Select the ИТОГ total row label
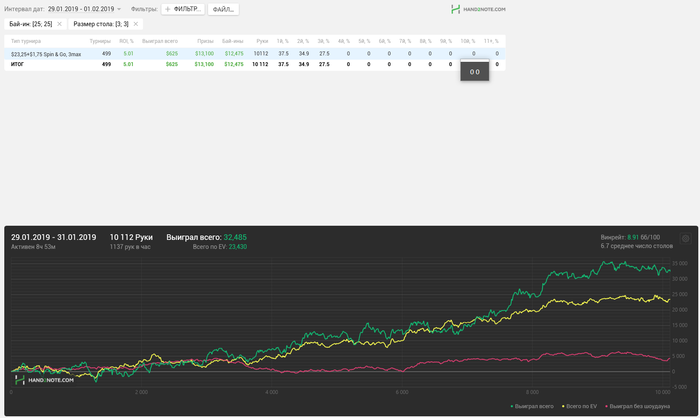The image size is (700, 418). coord(17,64)
